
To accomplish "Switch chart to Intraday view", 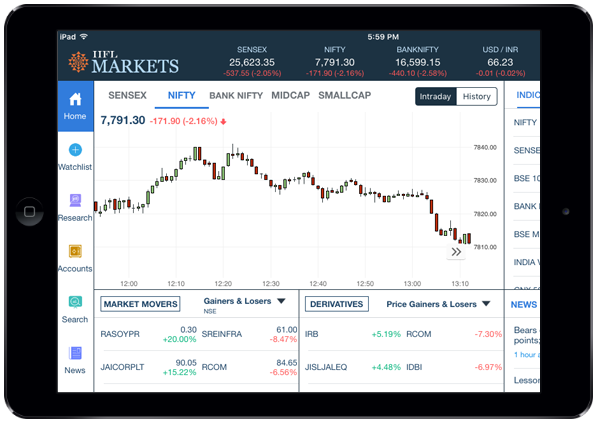I will coord(435,97).
